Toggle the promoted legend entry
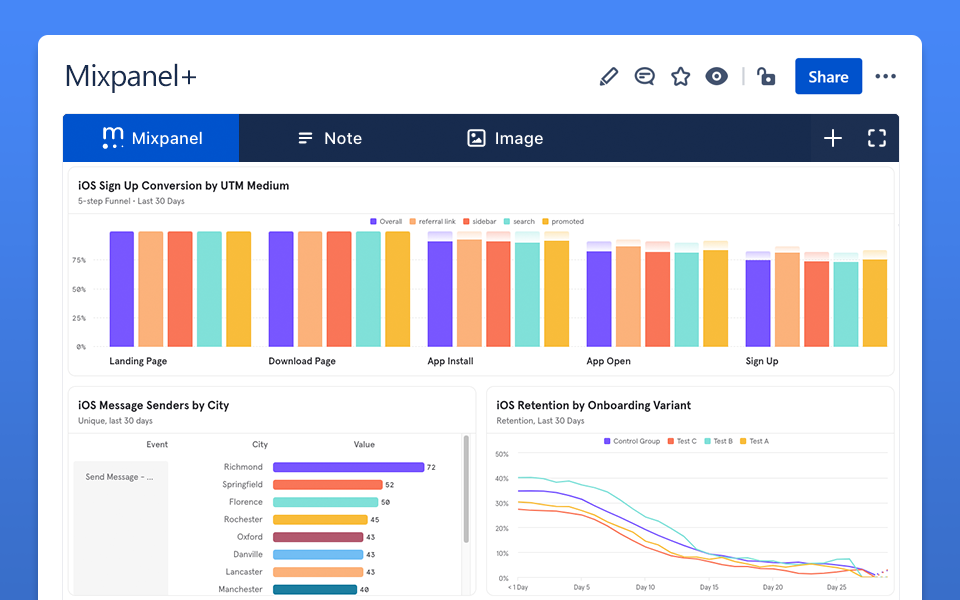Viewport: 960px width, 600px height. pos(563,222)
